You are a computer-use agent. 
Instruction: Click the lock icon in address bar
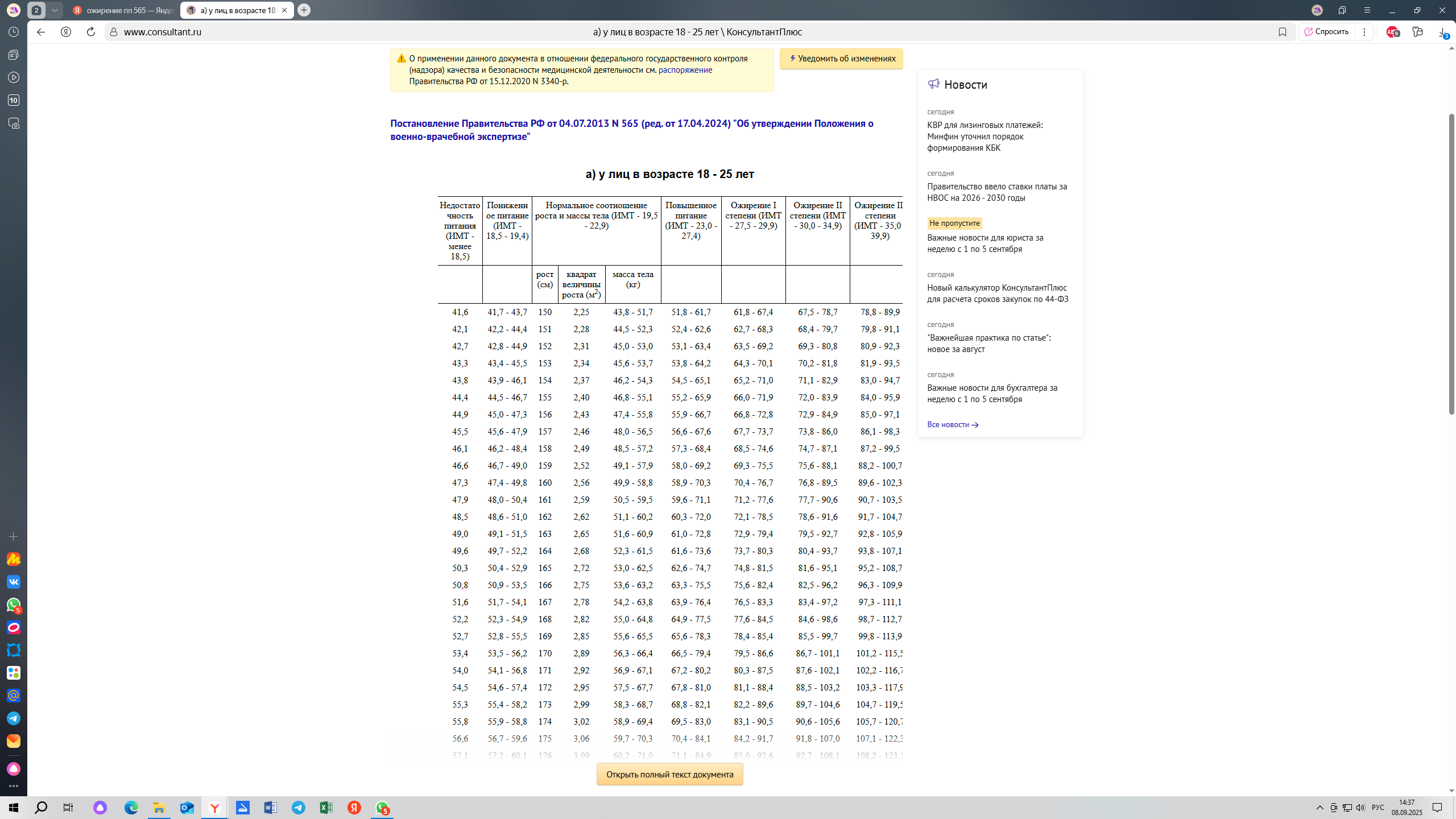coord(114,32)
